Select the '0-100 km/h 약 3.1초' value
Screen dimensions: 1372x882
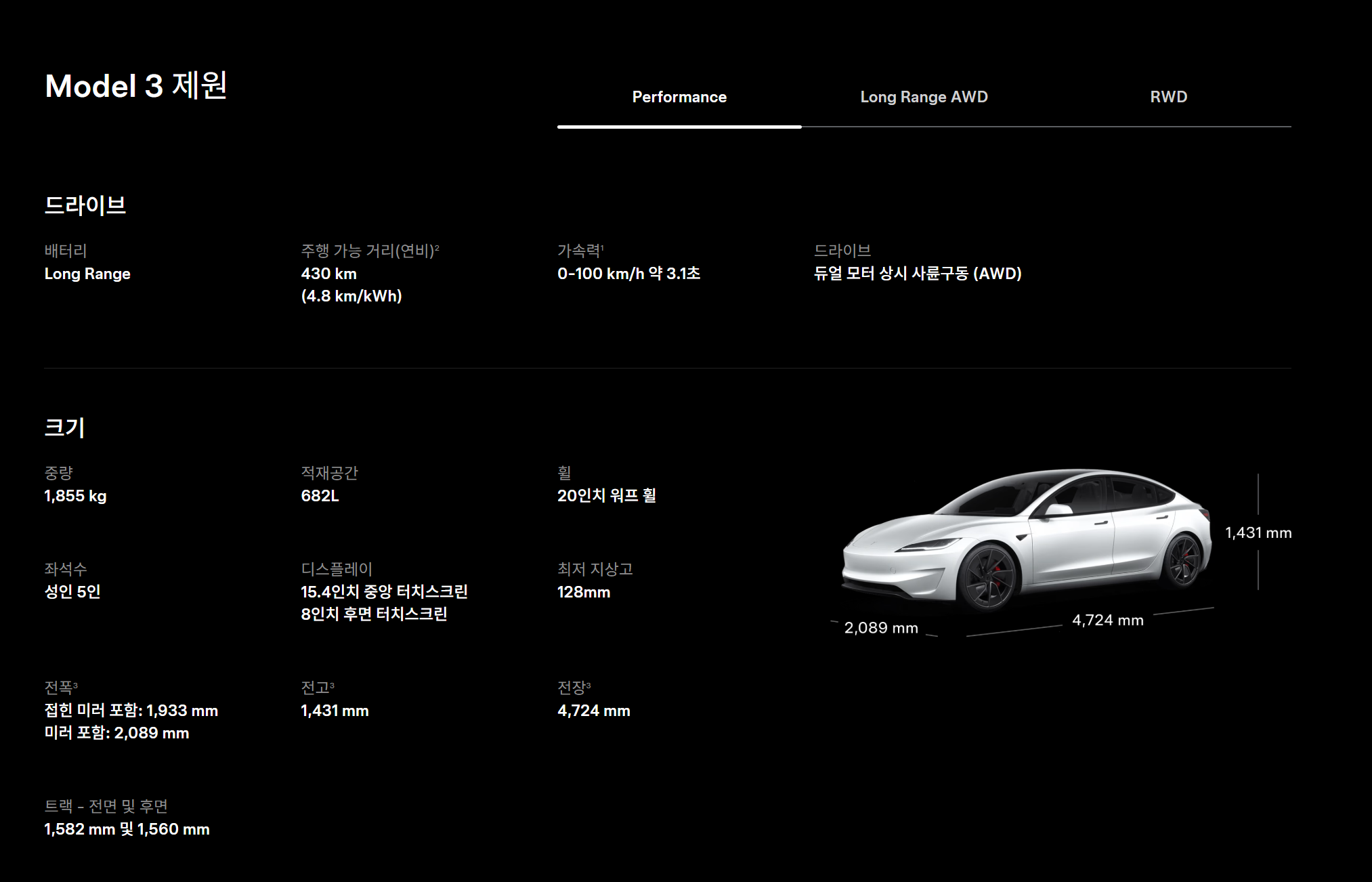point(628,274)
